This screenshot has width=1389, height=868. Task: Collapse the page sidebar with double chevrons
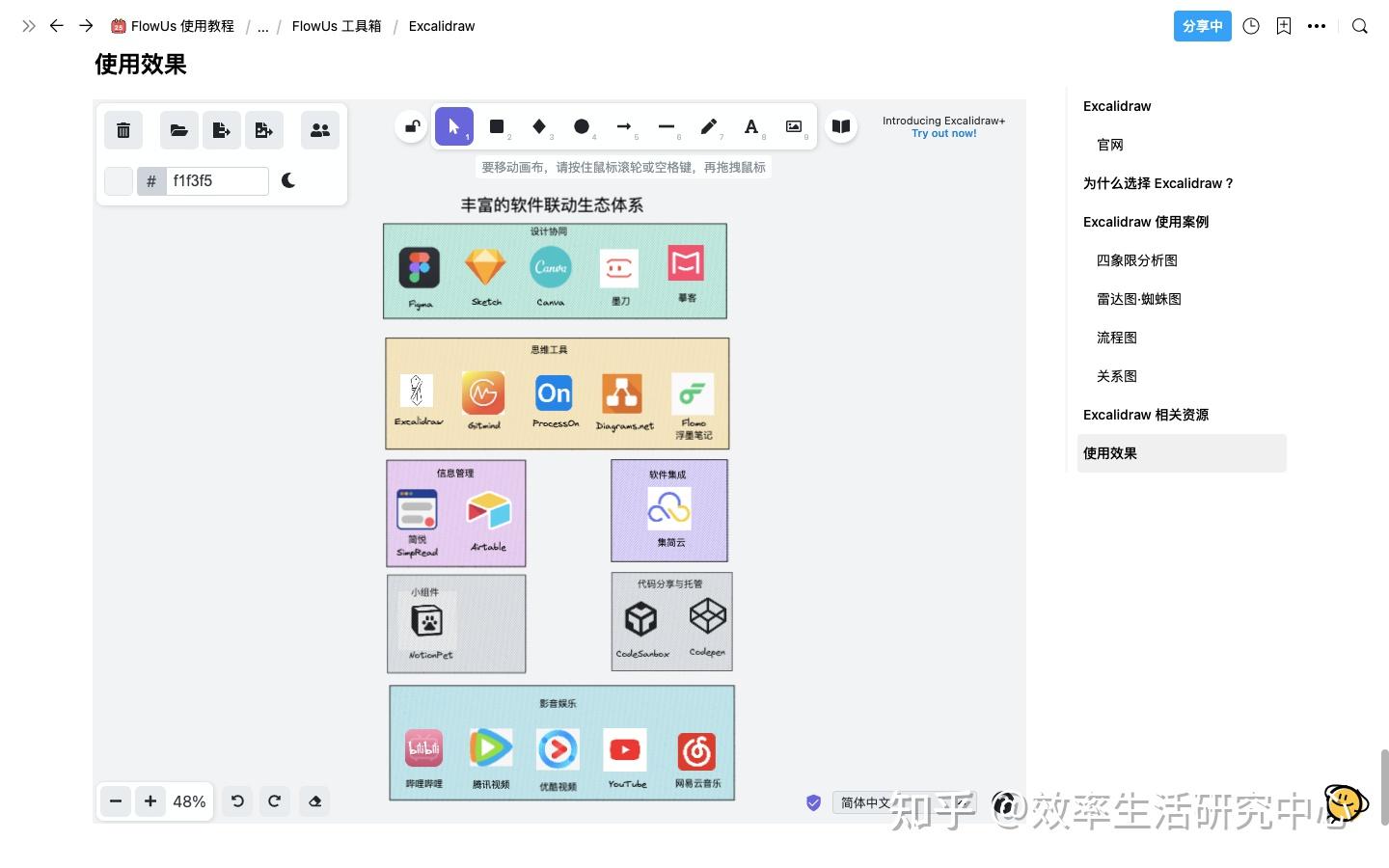28,26
